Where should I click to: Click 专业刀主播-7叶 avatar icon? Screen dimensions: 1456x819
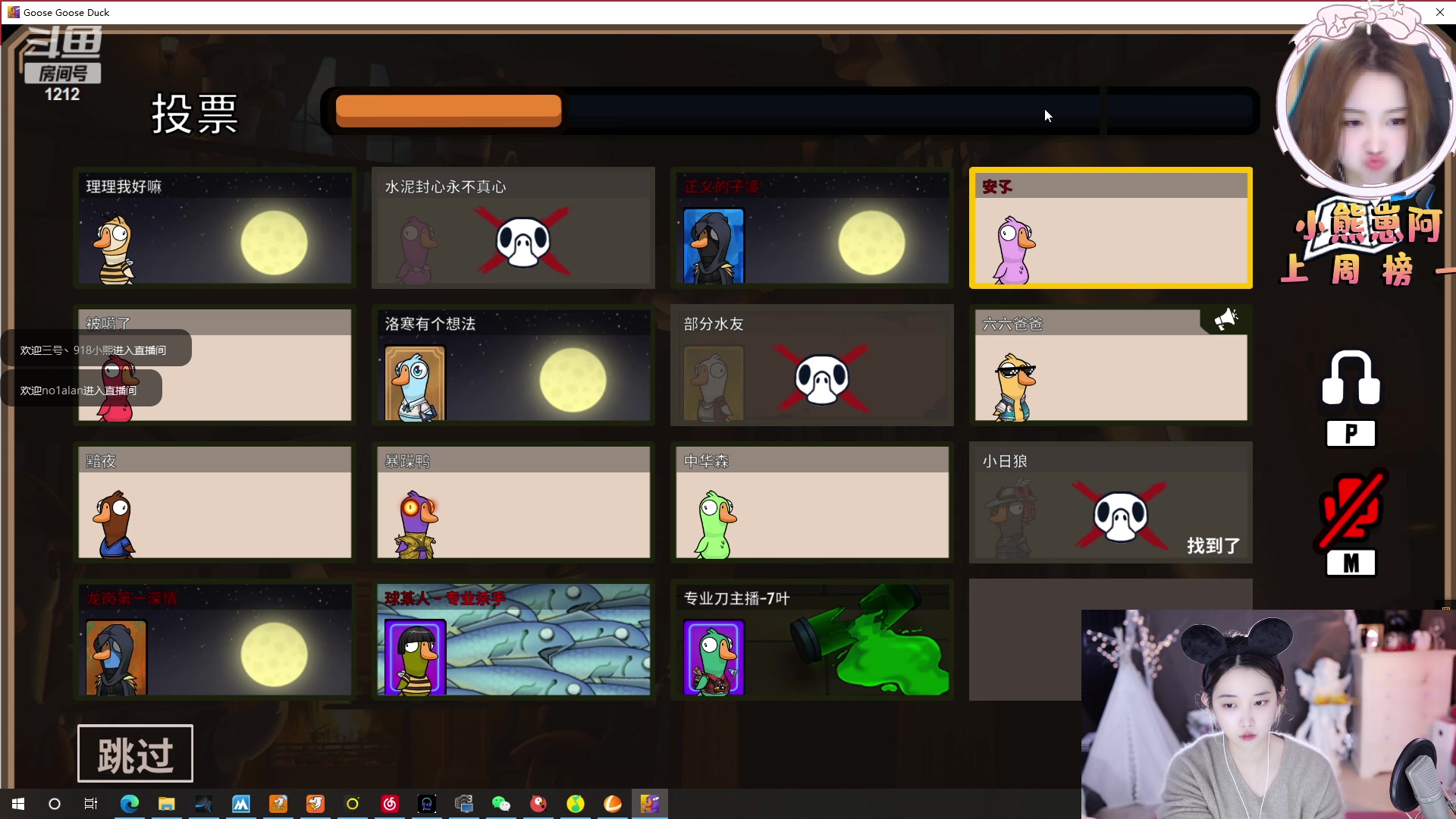[714, 657]
